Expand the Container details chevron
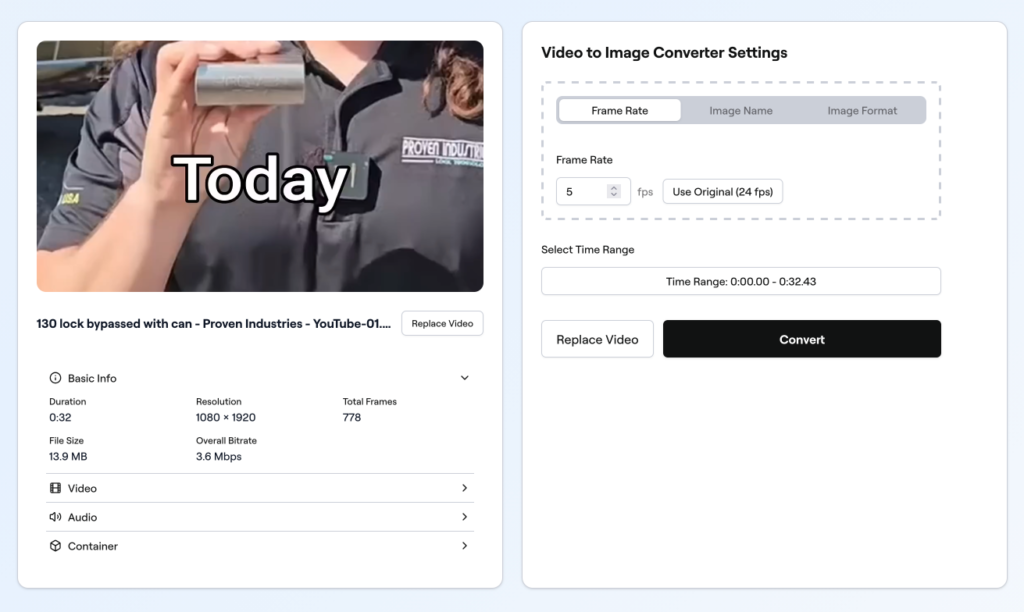 click(x=464, y=546)
